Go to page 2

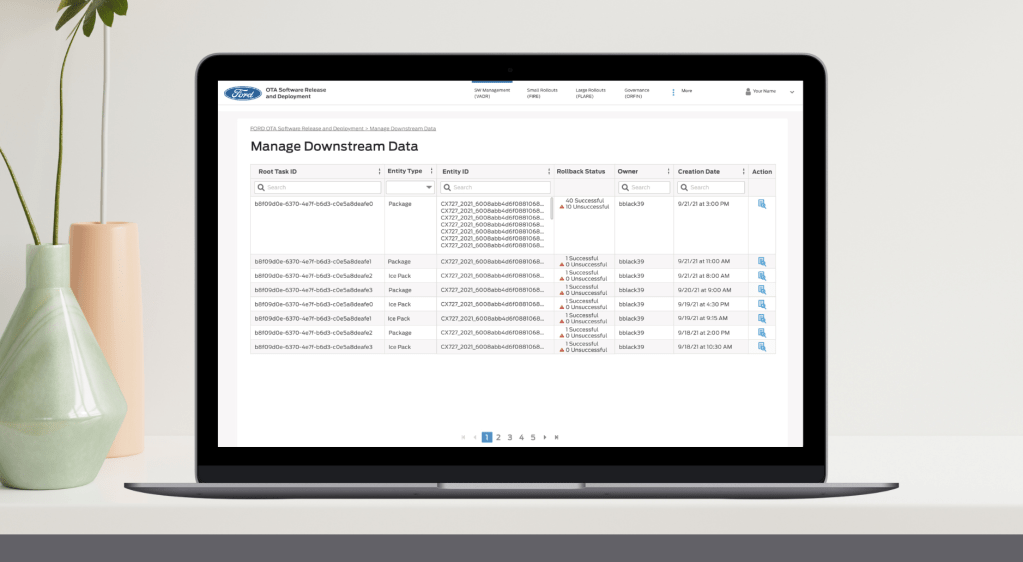(498, 437)
